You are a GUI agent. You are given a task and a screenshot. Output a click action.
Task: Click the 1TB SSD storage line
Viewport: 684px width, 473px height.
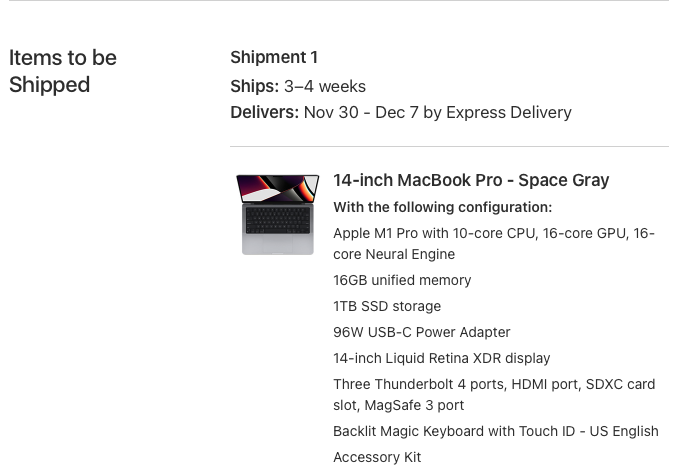[x=387, y=306]
